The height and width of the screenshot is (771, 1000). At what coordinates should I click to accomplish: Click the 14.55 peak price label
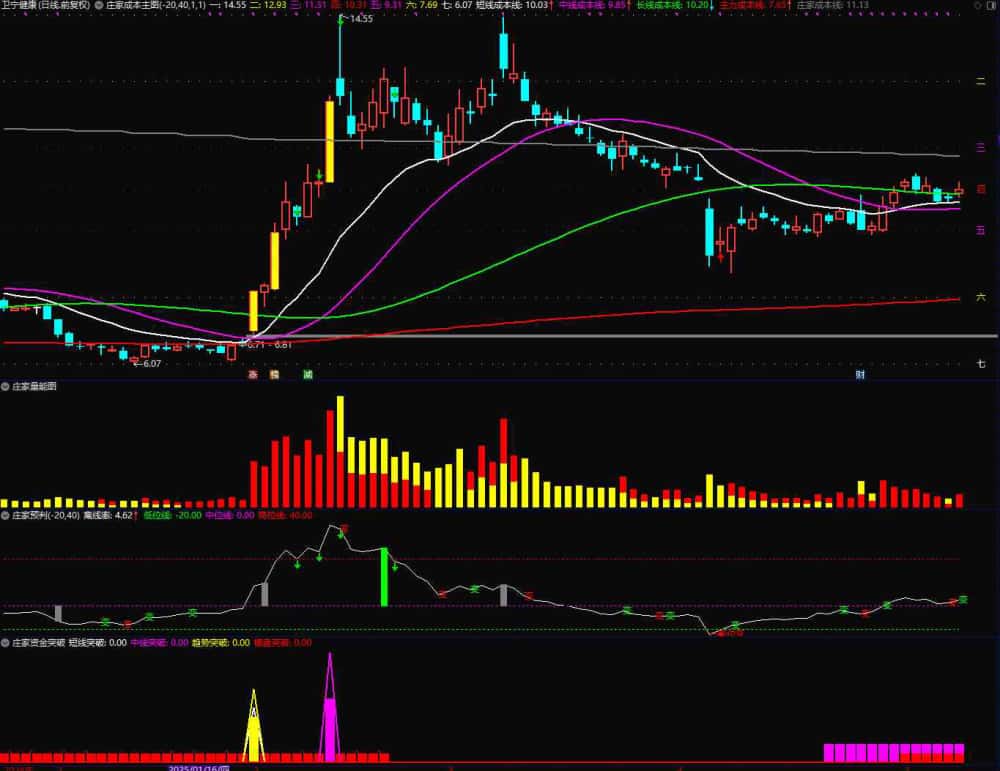[361, 18]
